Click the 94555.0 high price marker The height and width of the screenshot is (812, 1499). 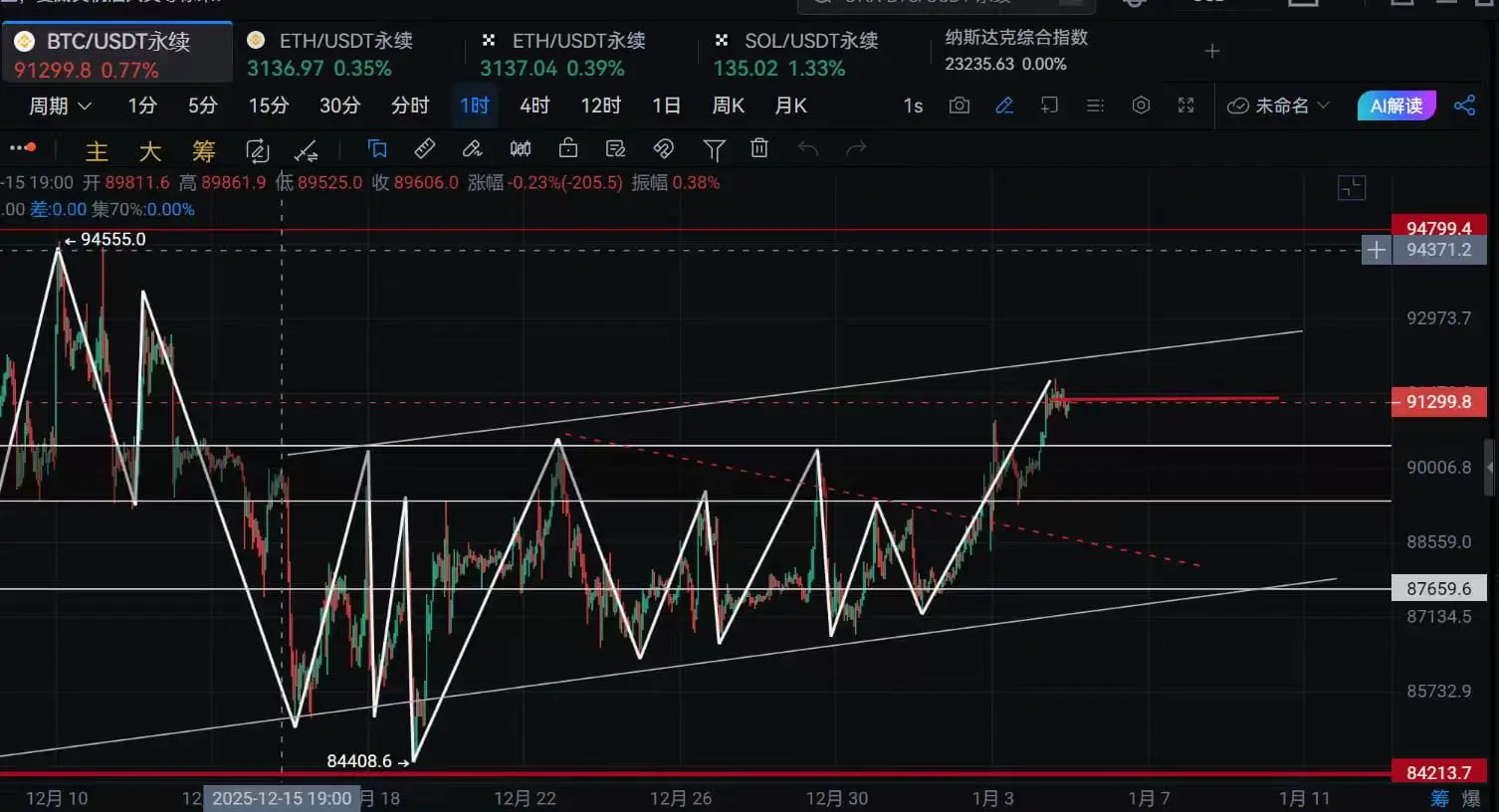(x=106, y=240)
